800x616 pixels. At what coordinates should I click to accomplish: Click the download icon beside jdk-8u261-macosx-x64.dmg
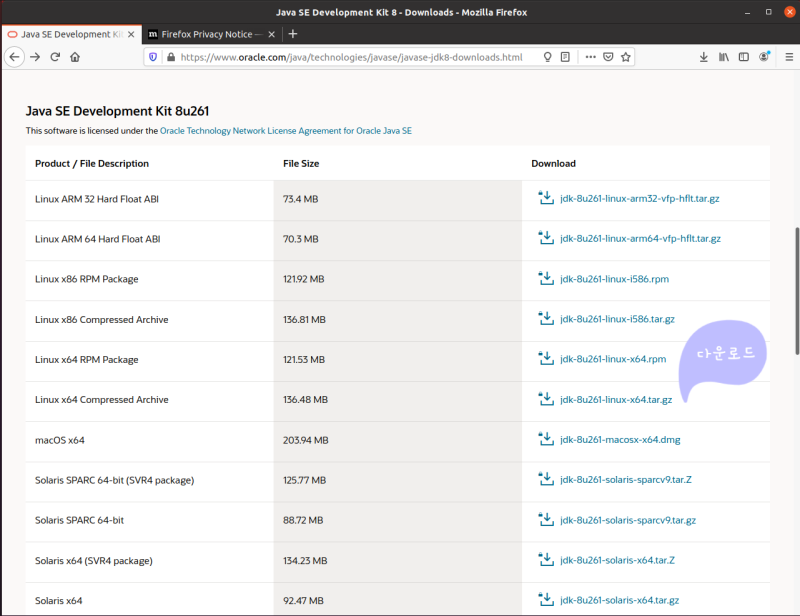click(546, 438)
